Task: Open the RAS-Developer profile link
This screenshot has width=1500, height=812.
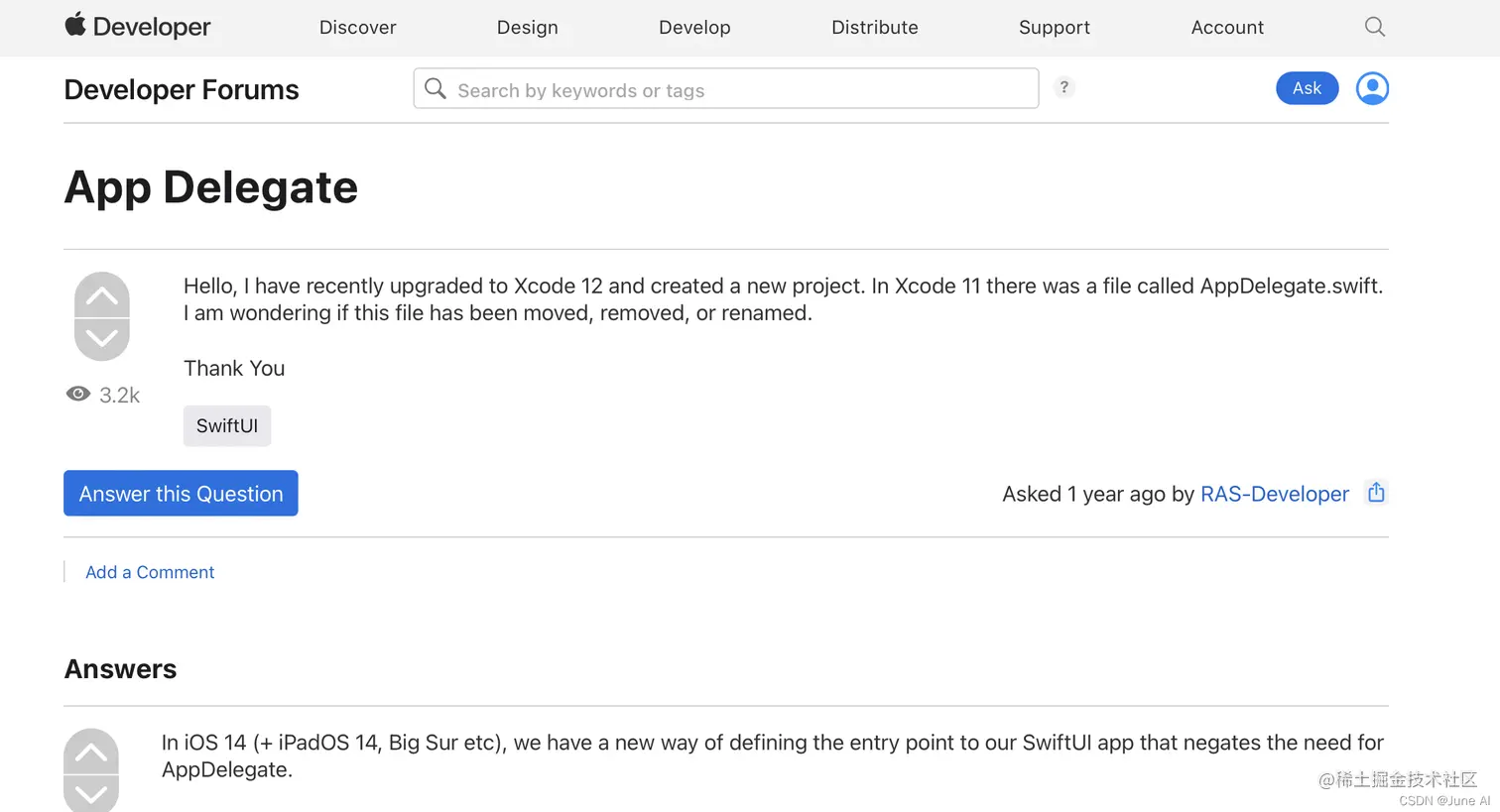Action: pos(1275,494)
